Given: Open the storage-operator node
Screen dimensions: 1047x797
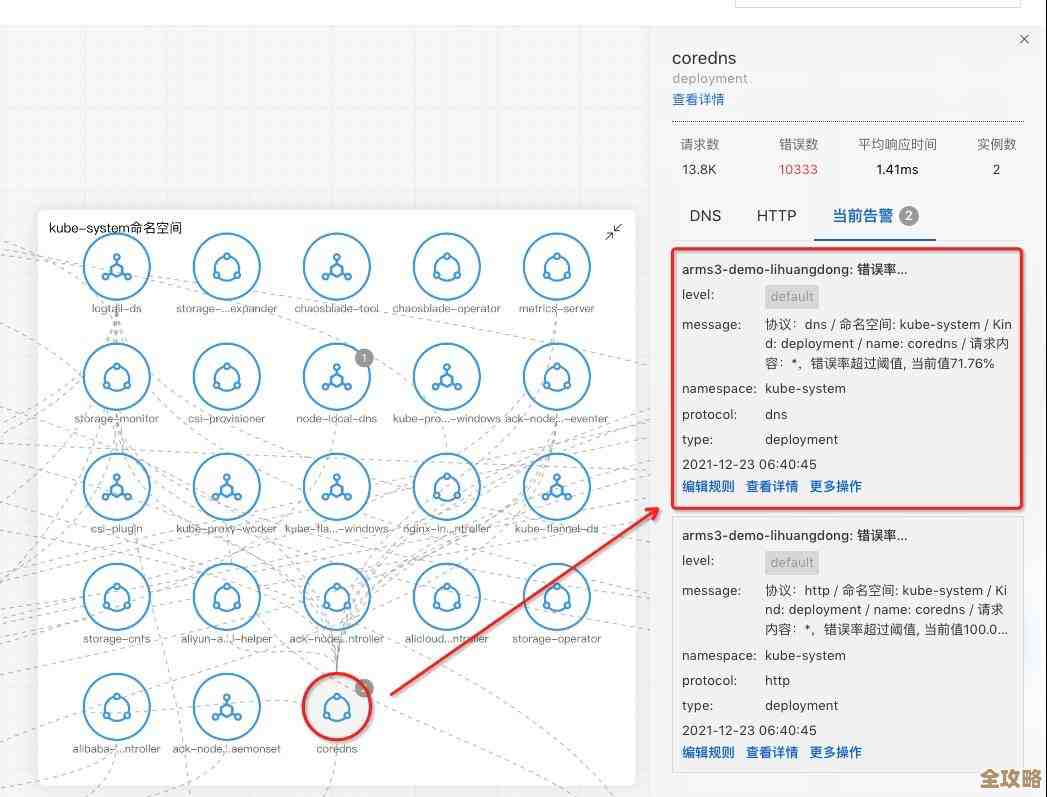Looking at the screenshot, I should point(556,597).
